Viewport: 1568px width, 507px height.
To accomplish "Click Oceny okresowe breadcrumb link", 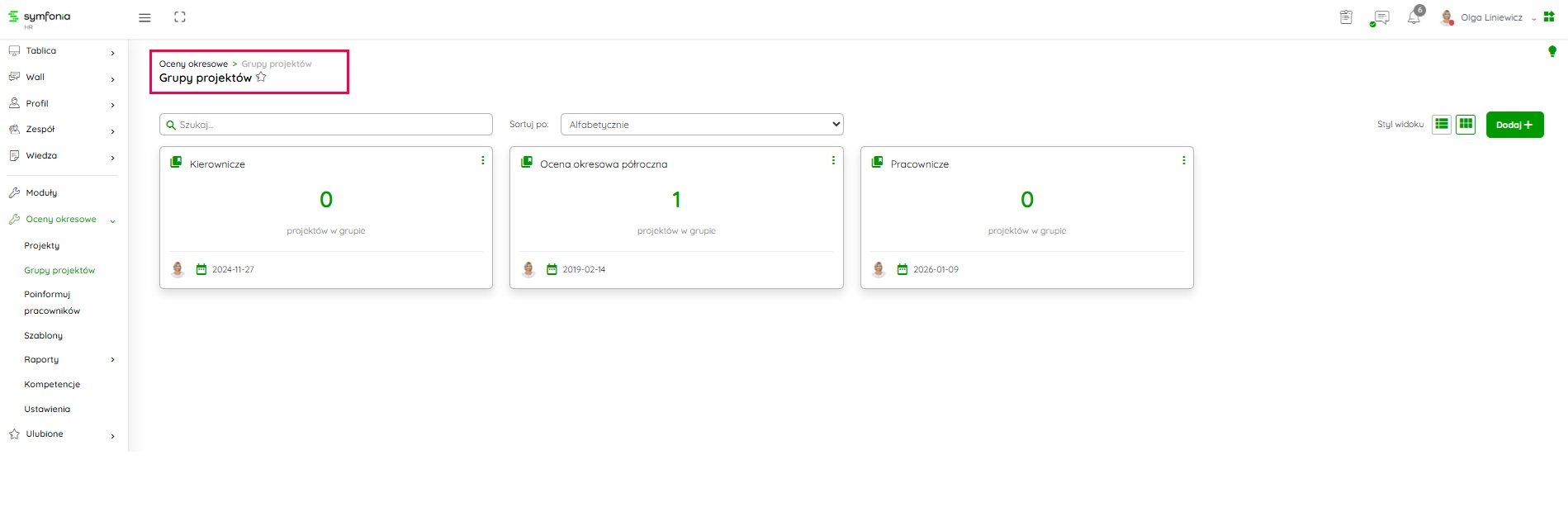I will tap(193, 64).
